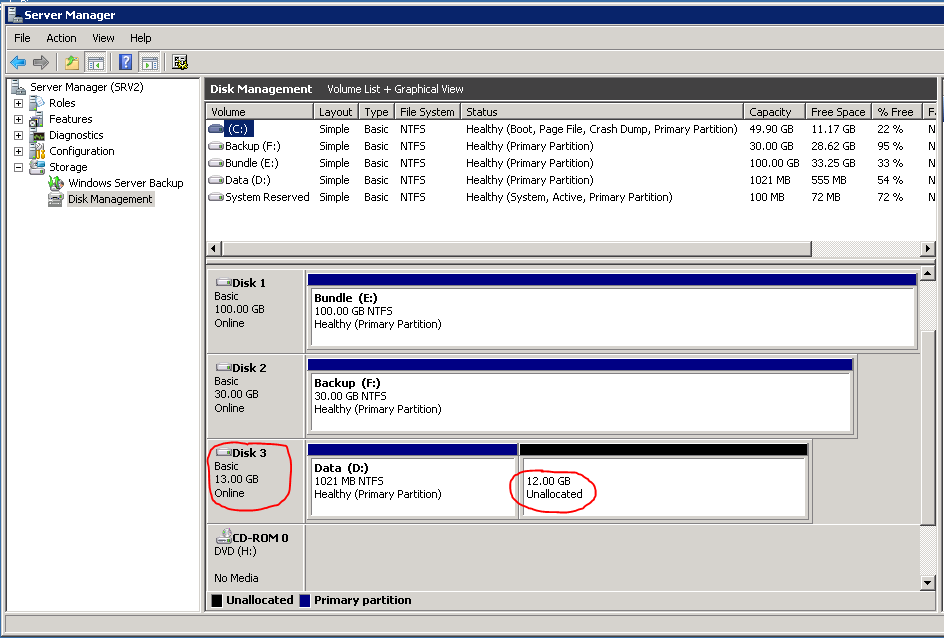
Task: Click the Disk 3 drive icon
Action: coord(223,452)
